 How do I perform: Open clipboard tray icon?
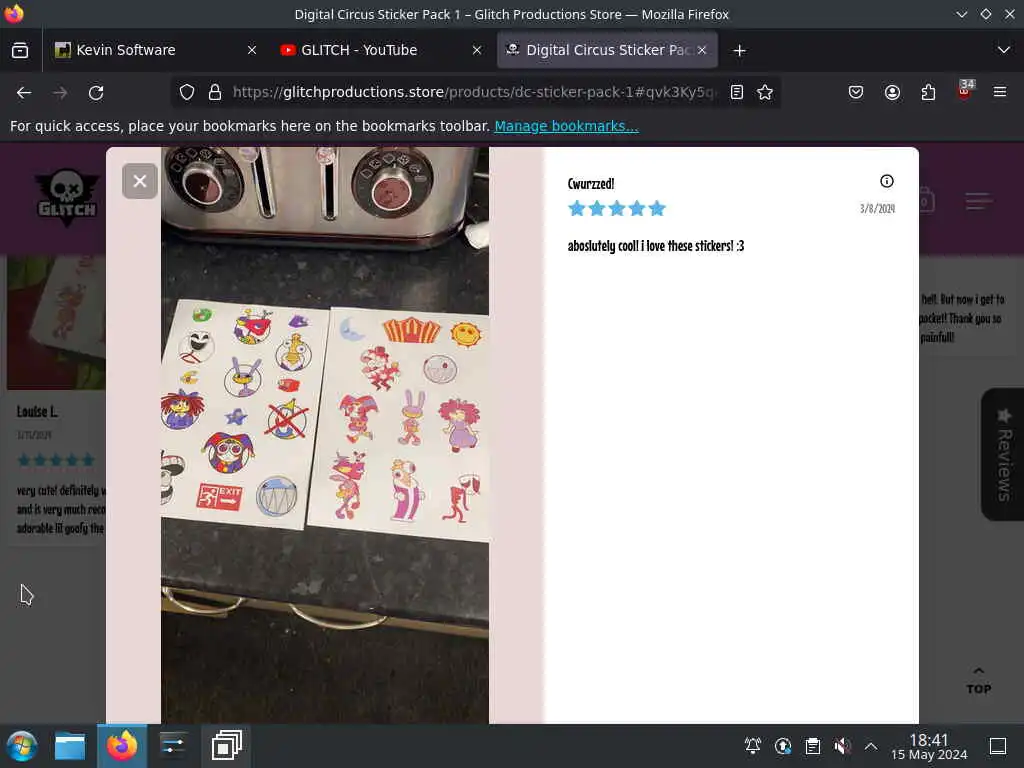click(812, 745)
